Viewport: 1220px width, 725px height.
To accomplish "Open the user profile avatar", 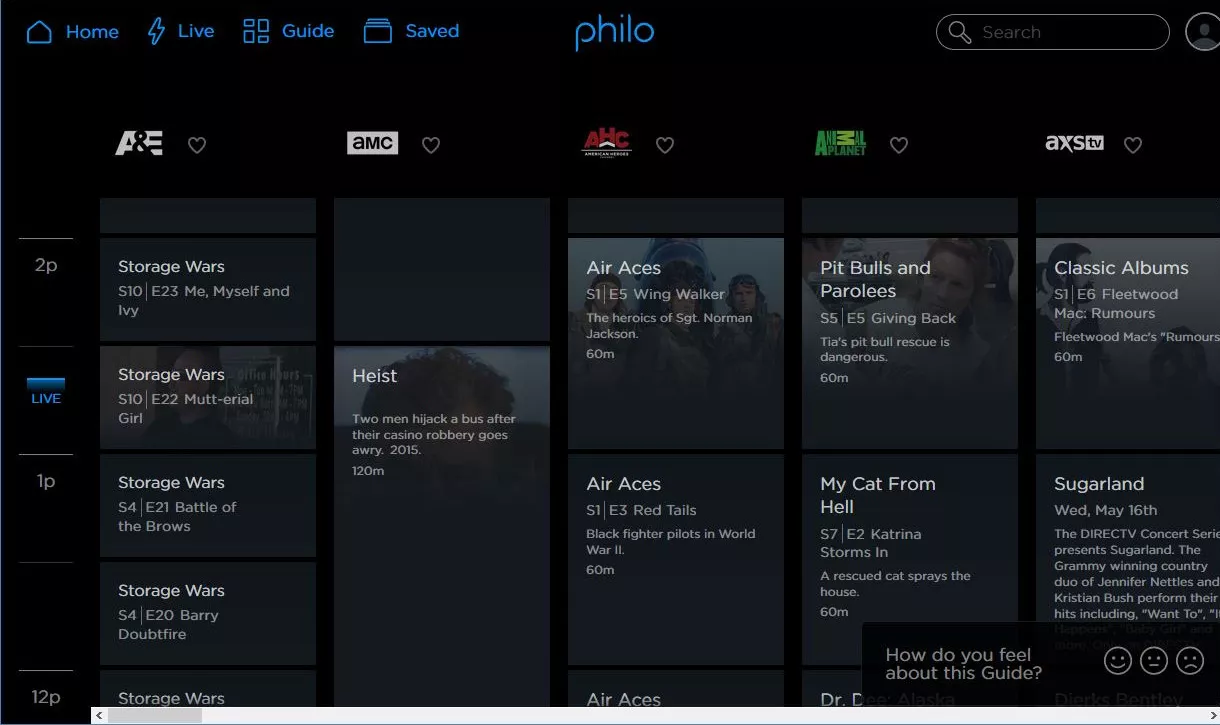I will [1202, 32].
